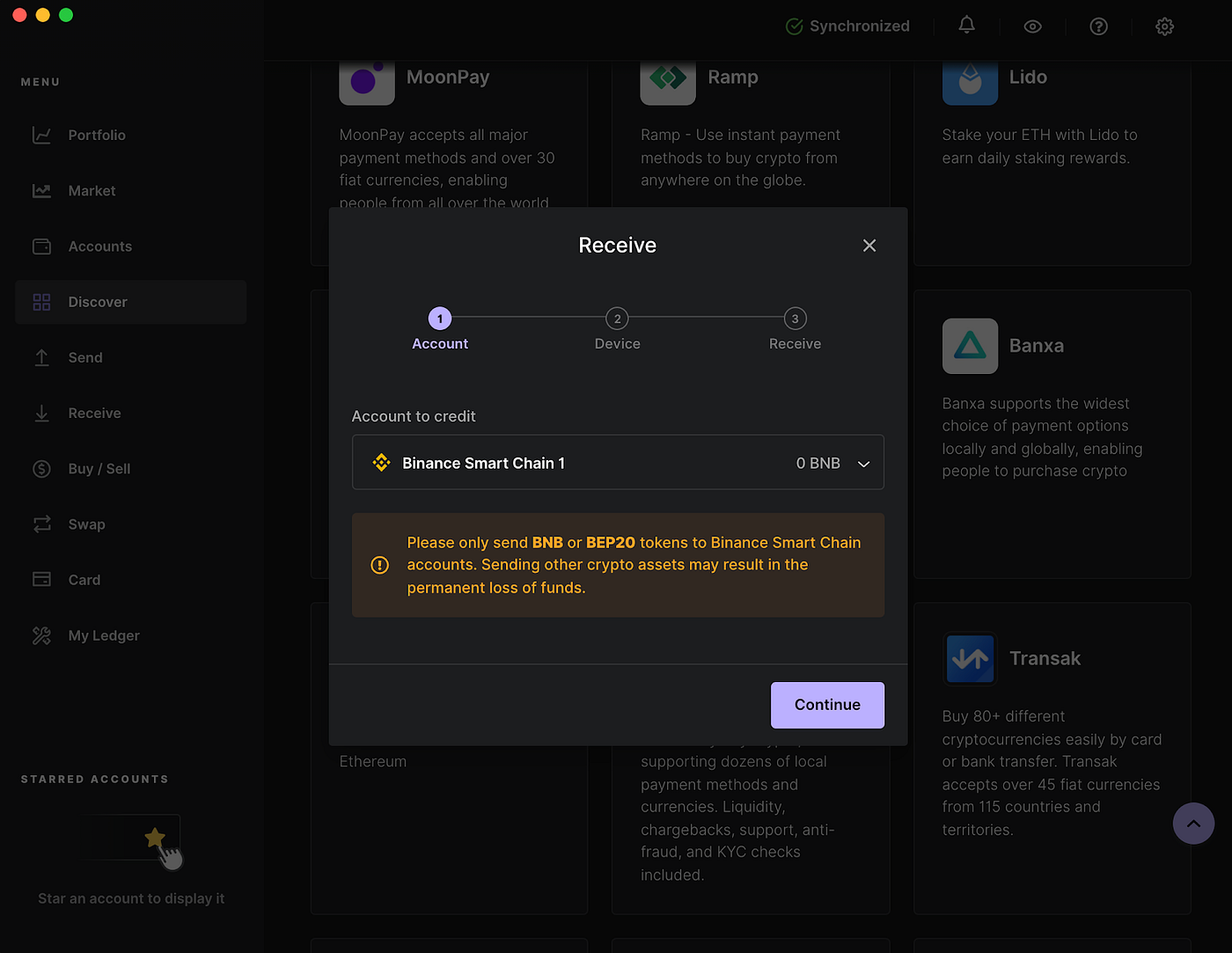1232x953 pixels.
Task: Open the notifications bell
Action: [x=966, y=26]
